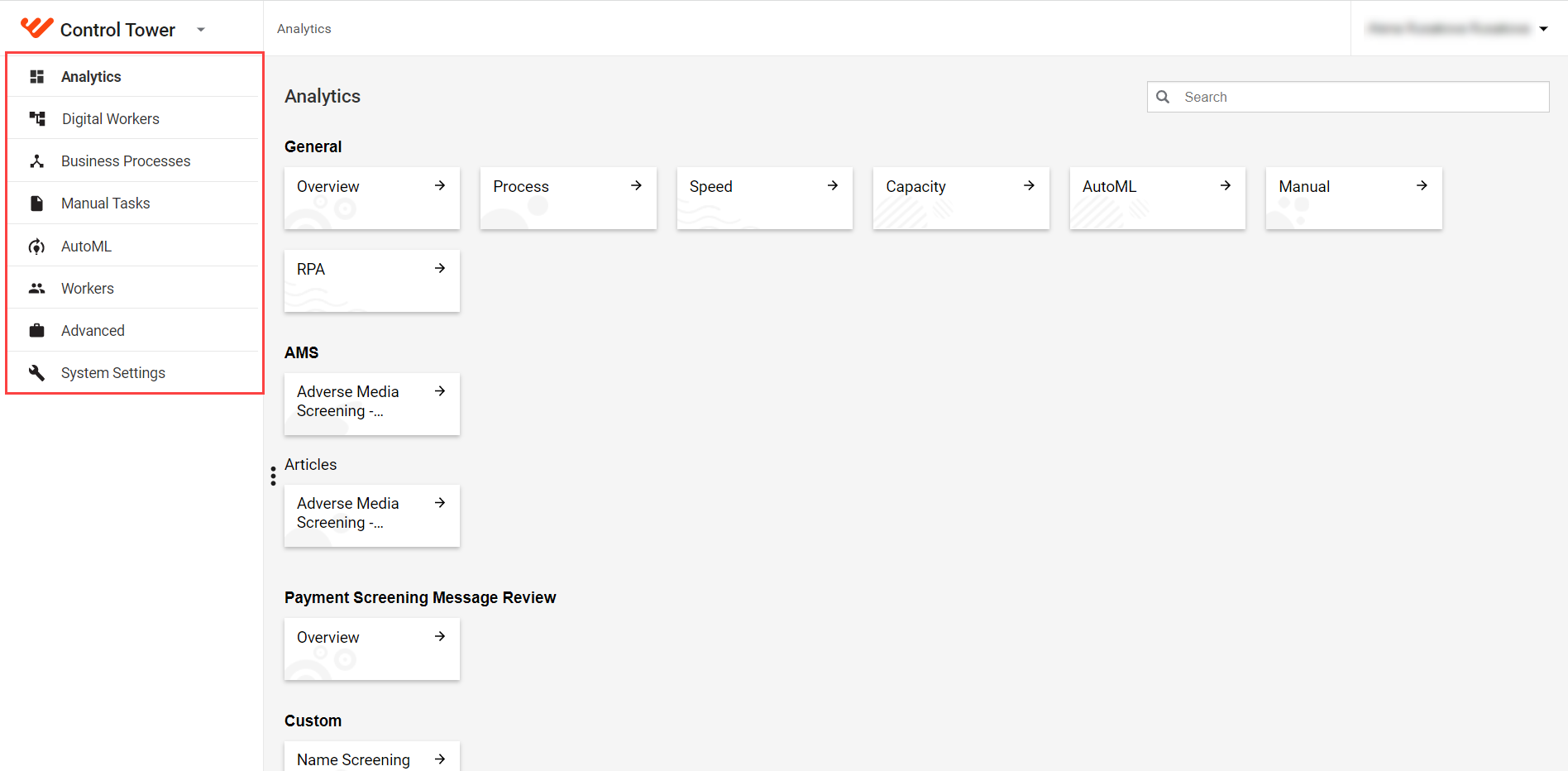Click the General section heading
1568x771 pixels.
[313, 146]
